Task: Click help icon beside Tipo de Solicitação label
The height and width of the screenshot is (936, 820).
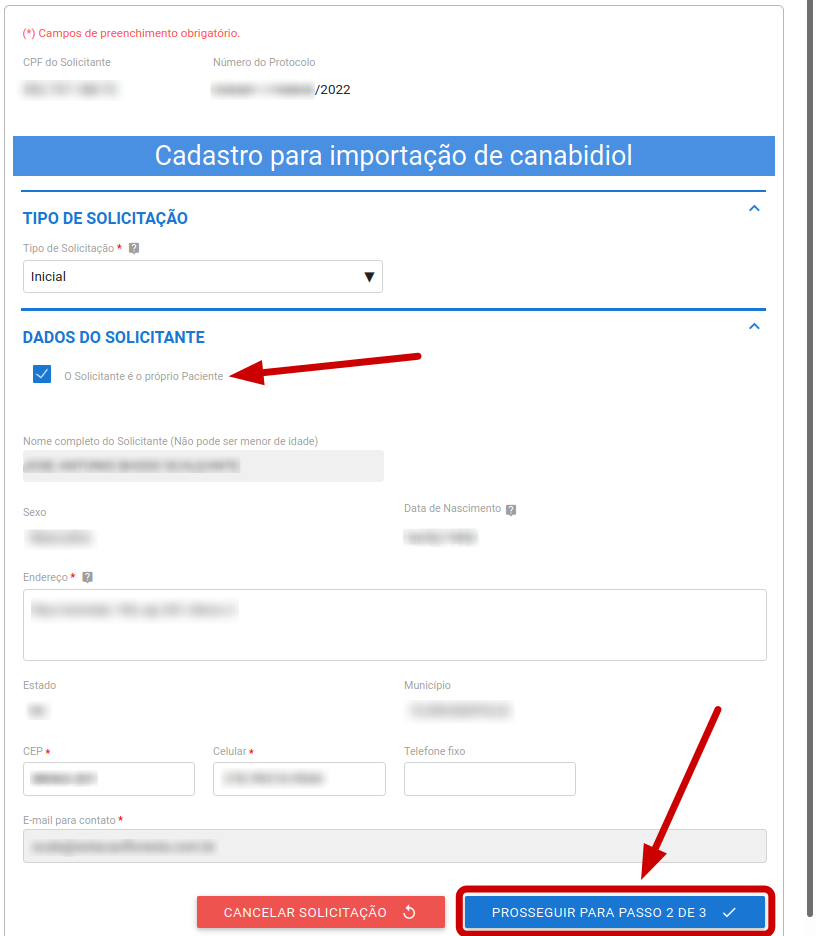Action: [134, 248]
